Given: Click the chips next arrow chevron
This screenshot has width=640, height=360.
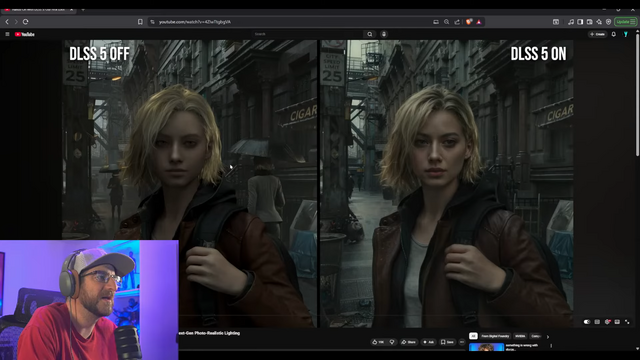Looking at the screenshot, I should coord(548,337).
